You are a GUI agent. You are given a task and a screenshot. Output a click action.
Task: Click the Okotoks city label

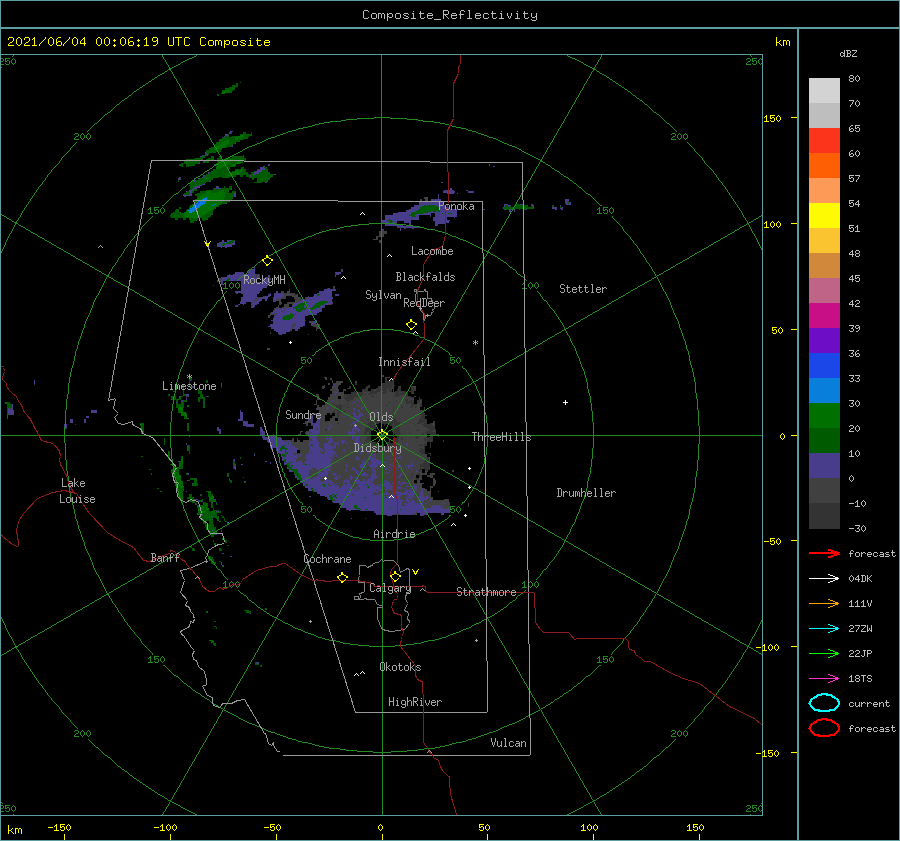pos(400,667)
